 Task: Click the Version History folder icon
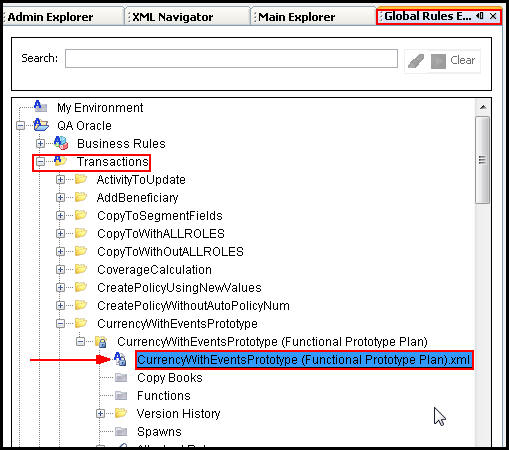(121, 413)
